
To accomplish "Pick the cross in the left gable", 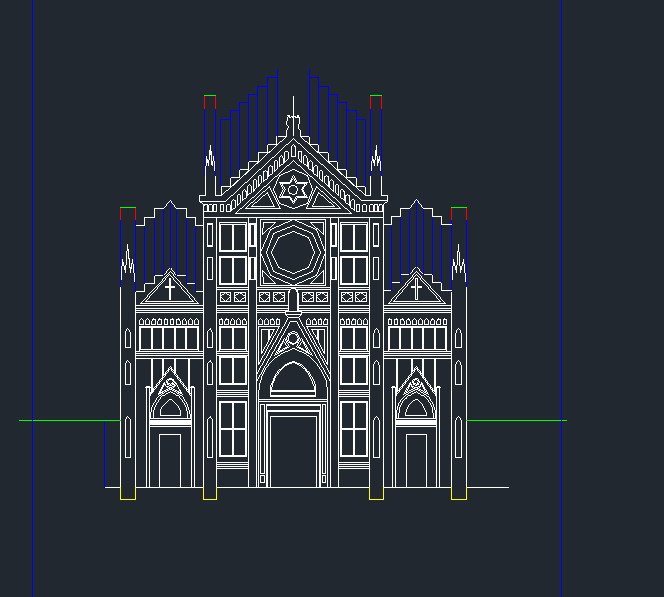I will [x=170, y=289].
